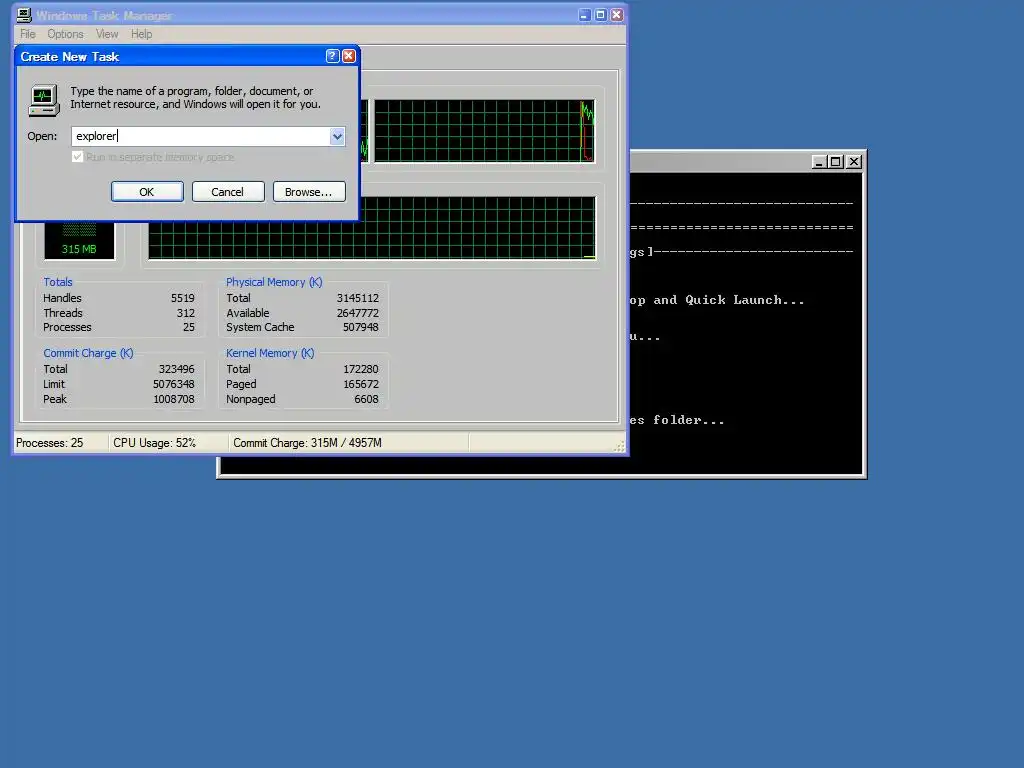This screenshot has height=768, width=1024.
Task: Close the Windows Task Manager window
Action: (x=616, y=15)
